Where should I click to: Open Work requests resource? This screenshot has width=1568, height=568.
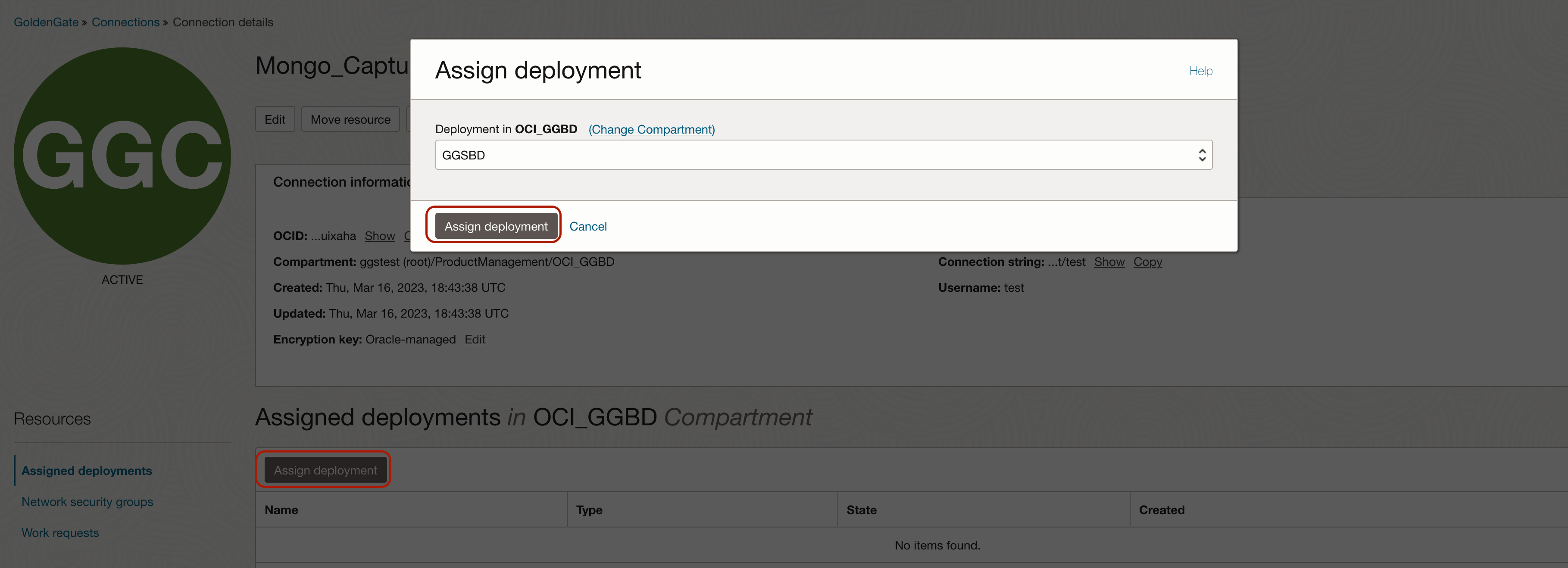(59, 533)
